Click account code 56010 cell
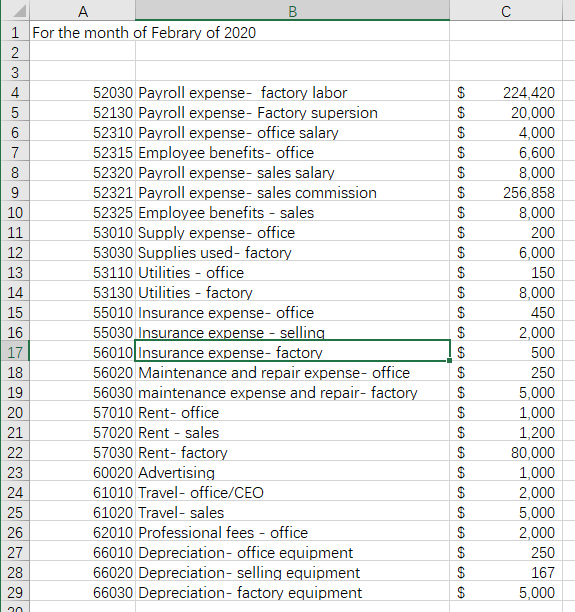 [82, 352]
